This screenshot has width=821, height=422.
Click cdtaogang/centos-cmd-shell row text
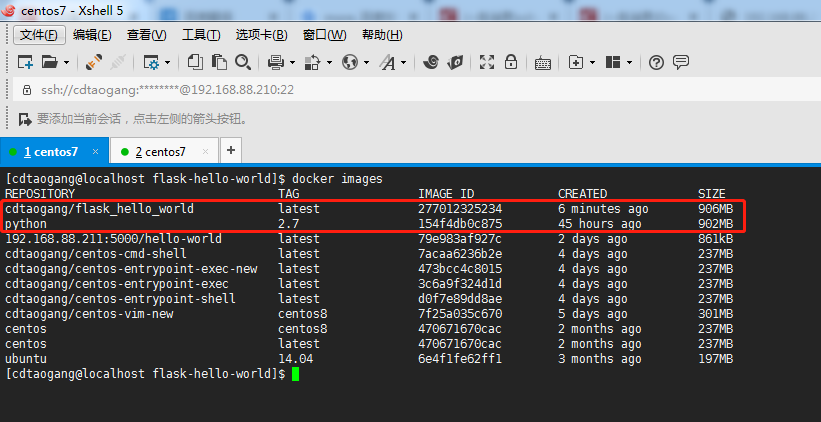pyautogui.click(x=96, y=254)
